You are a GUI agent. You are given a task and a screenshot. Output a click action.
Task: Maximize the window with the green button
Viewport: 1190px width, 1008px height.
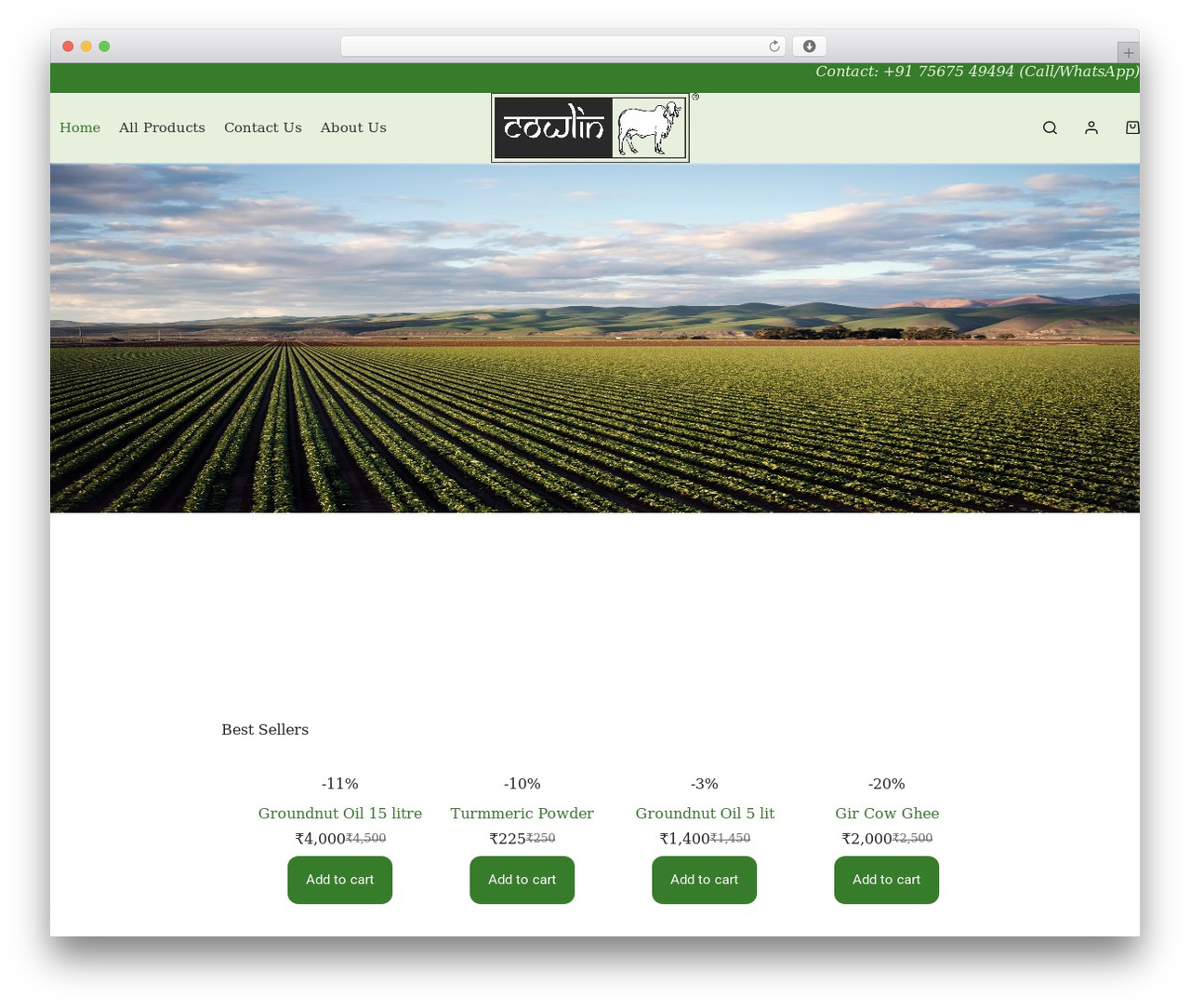104,46
